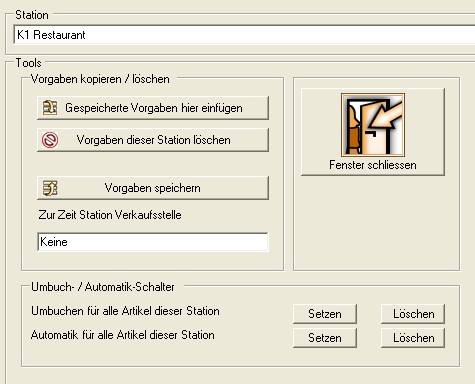Set Umbuchen for all articles with Setzen
This screenshot has height=384, width=475.
click(x=325, y=314)
